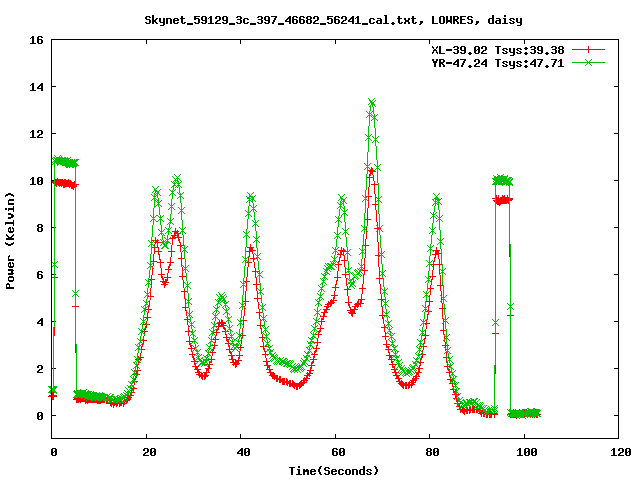Click y-axis tick label 2
This screenshot has height=480, width=640.
click(40, 369)
